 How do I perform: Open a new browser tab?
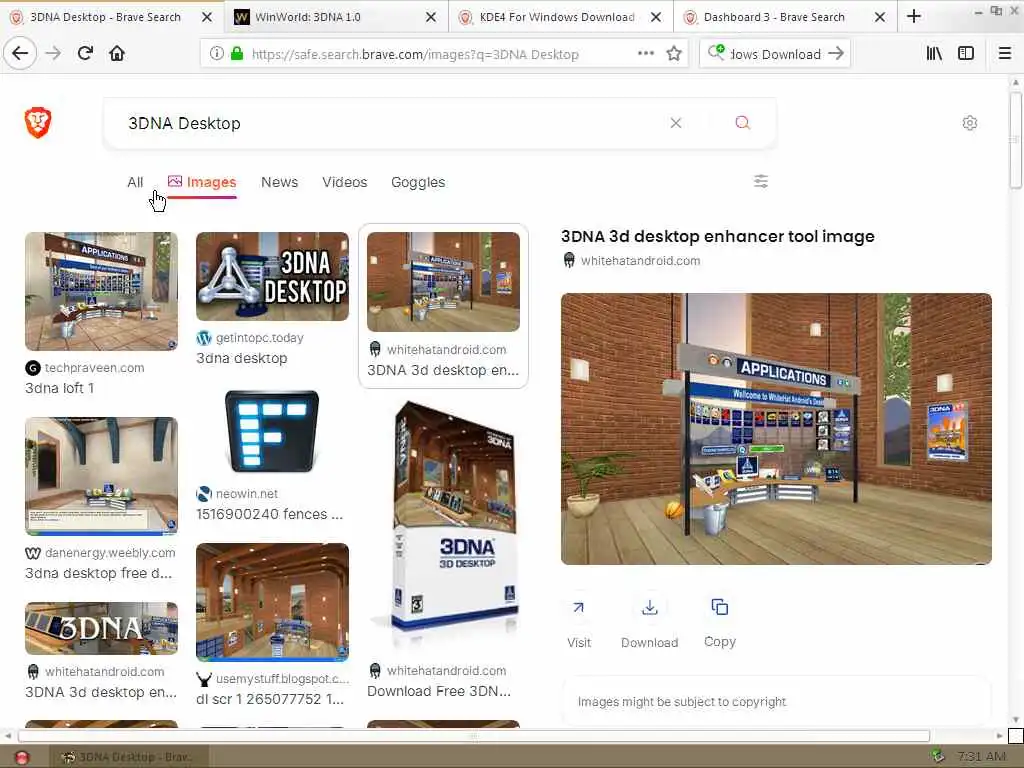(x=914, y=17)
